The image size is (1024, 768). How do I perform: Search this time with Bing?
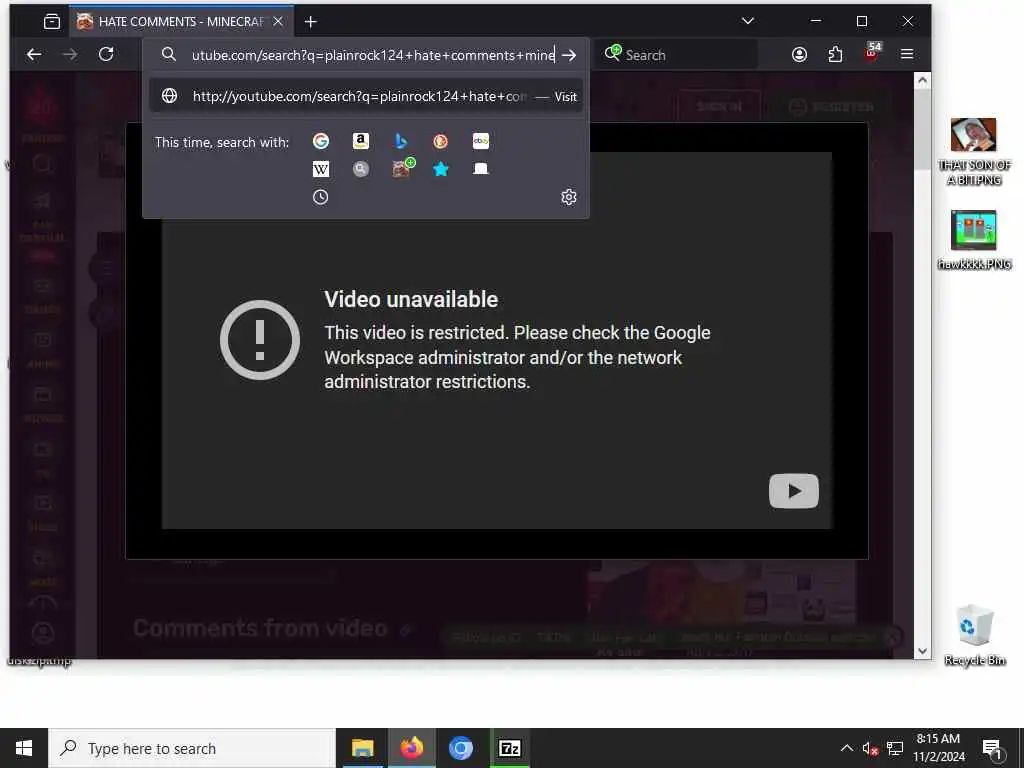click(x=400, y=141)
